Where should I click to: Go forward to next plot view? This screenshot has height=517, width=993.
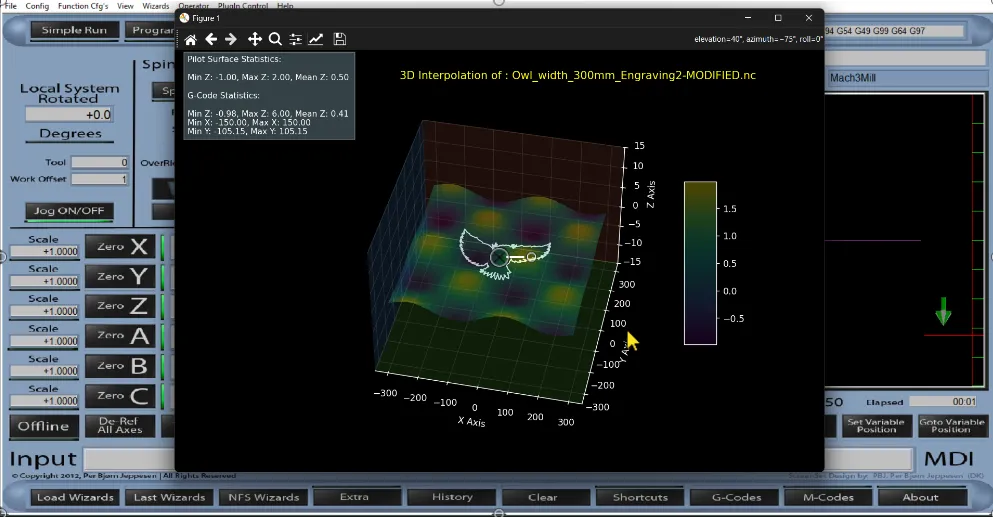pos(231,39)
